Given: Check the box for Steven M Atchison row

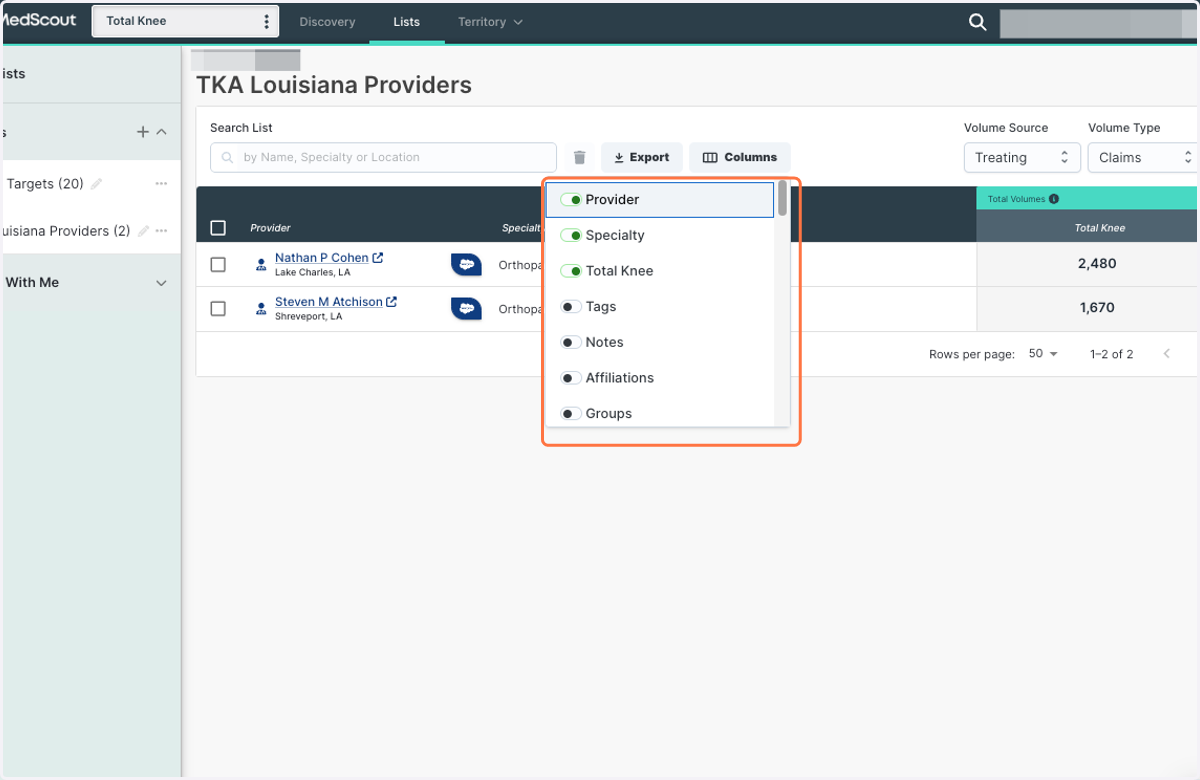Looking at the screenshot, I should tap(218, 309).
